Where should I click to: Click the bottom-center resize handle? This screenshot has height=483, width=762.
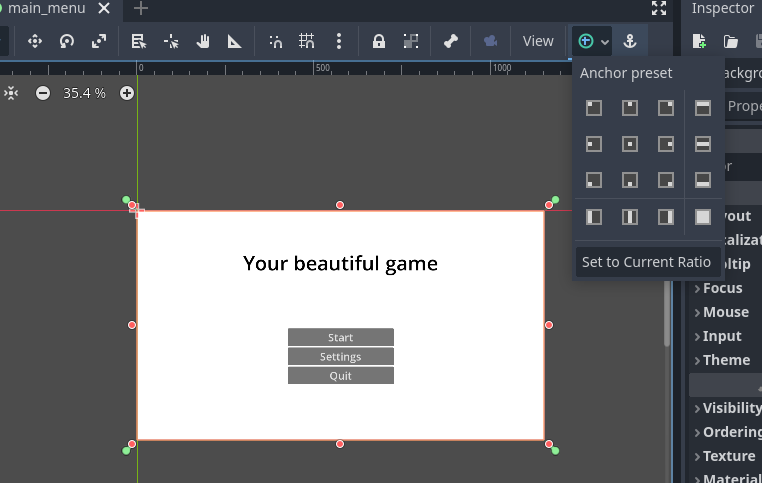click(x=340, y=444)
